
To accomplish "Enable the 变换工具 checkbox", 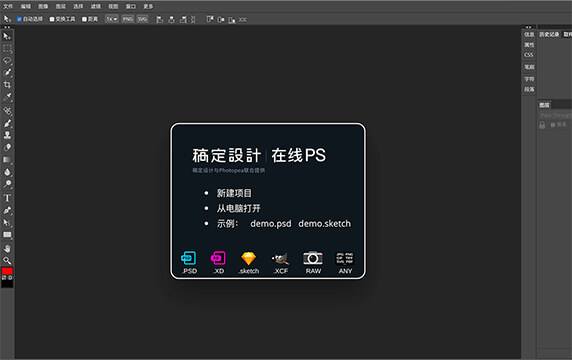I will 52,19.
